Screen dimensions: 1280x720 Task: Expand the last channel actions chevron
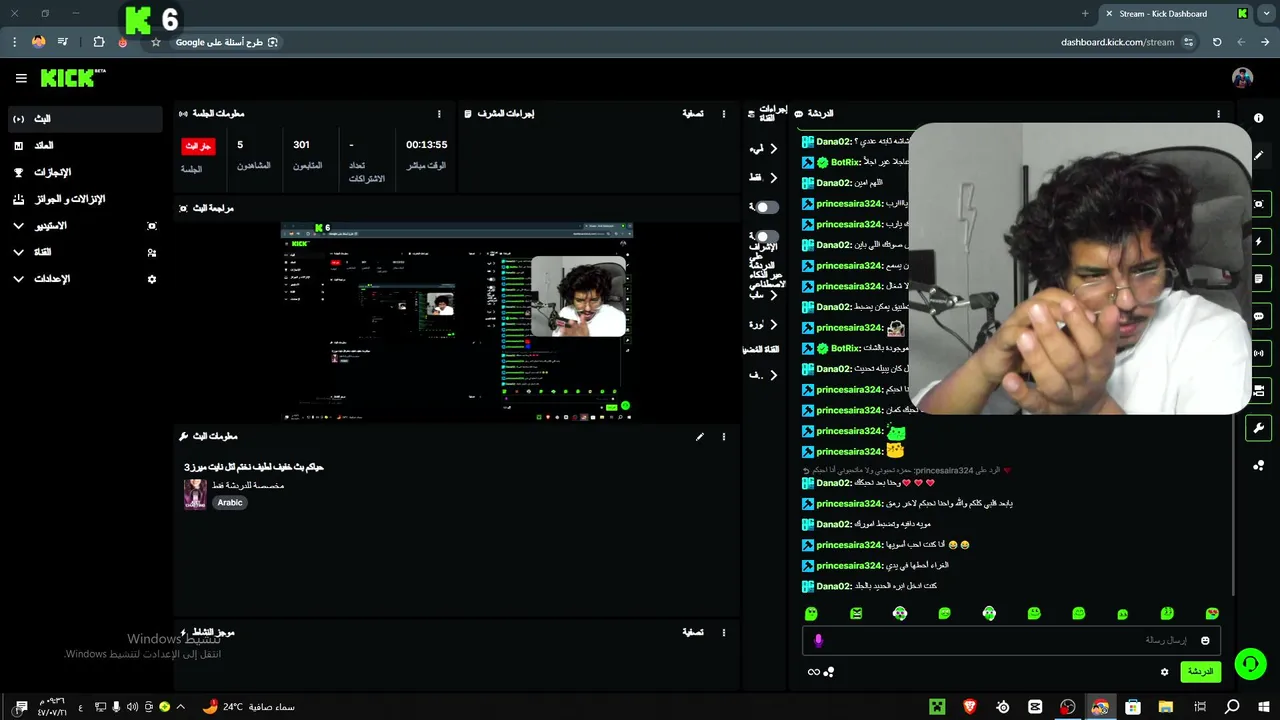click(773, 375)
